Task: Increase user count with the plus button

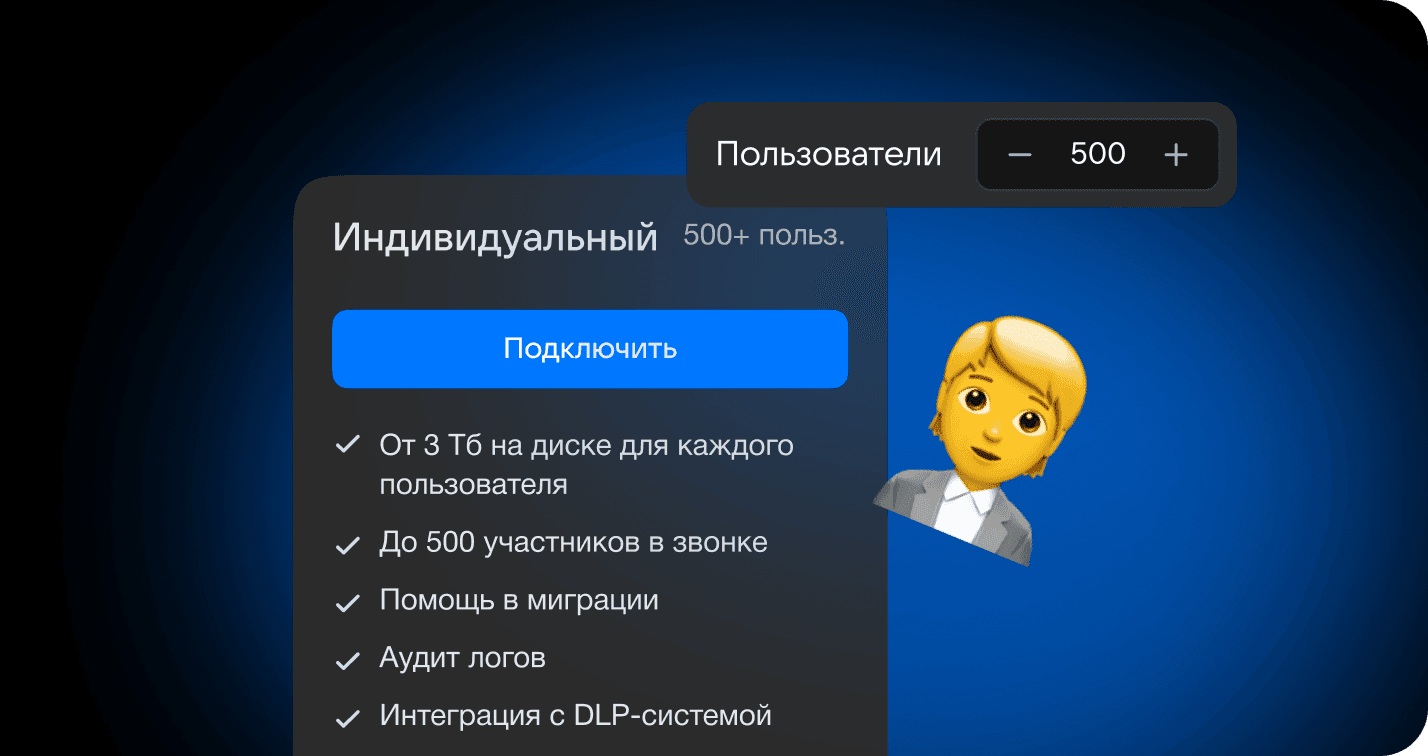Action: tap(1176, 154)
